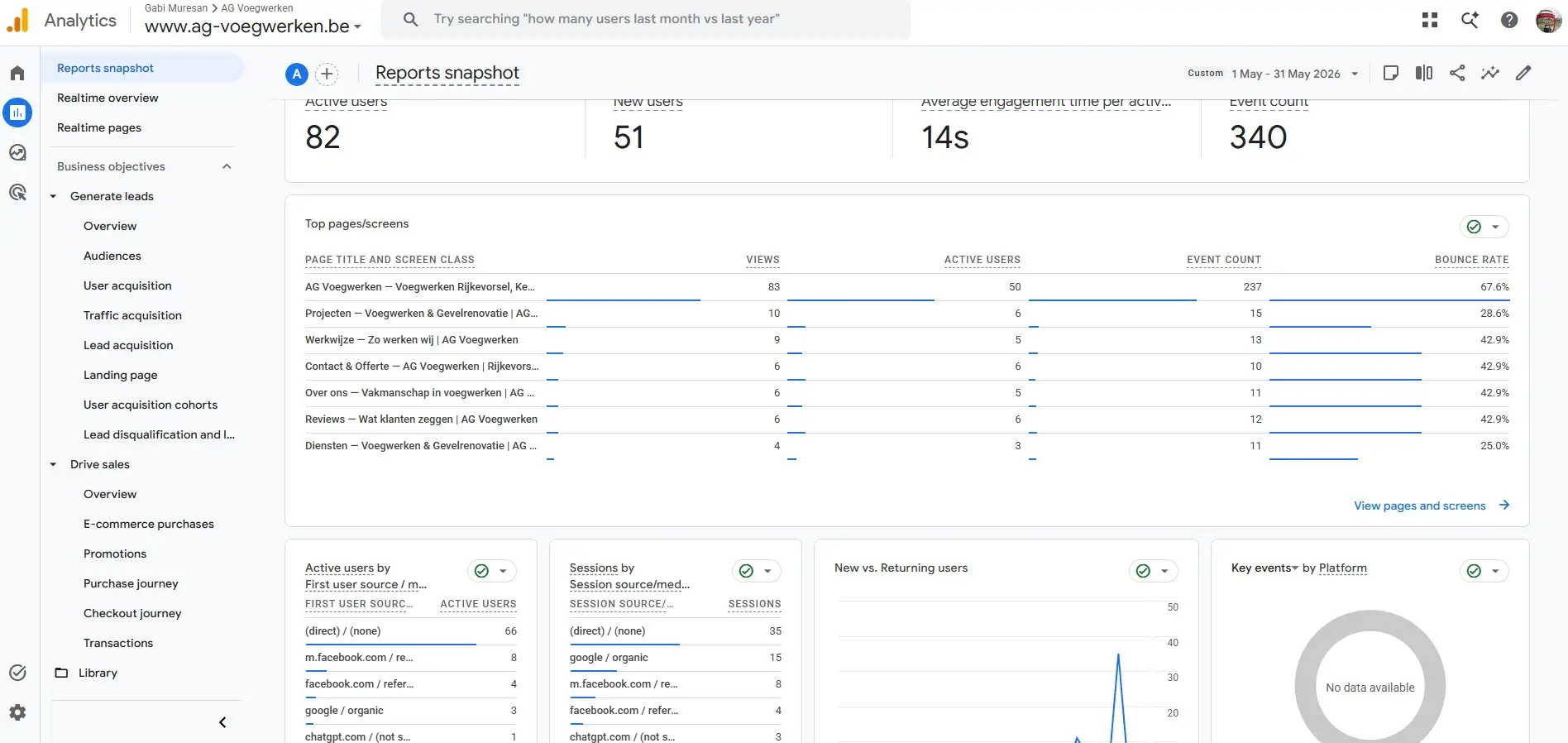This screenshot has height=743, width=1568.
Task: Select the Reports icon in left rail
Action: [17, 113]
